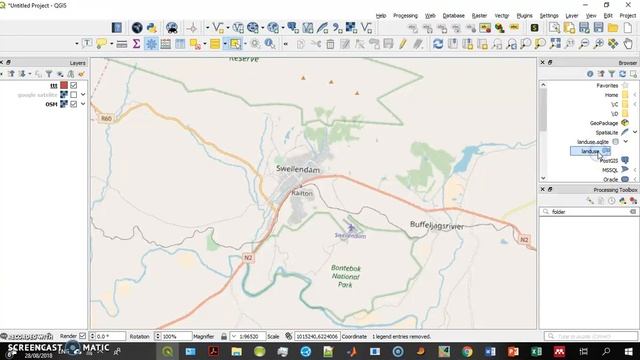Click the Statistical Summary sigma icon
Viewport: 640px width, 360px height.
pos(136,44)
